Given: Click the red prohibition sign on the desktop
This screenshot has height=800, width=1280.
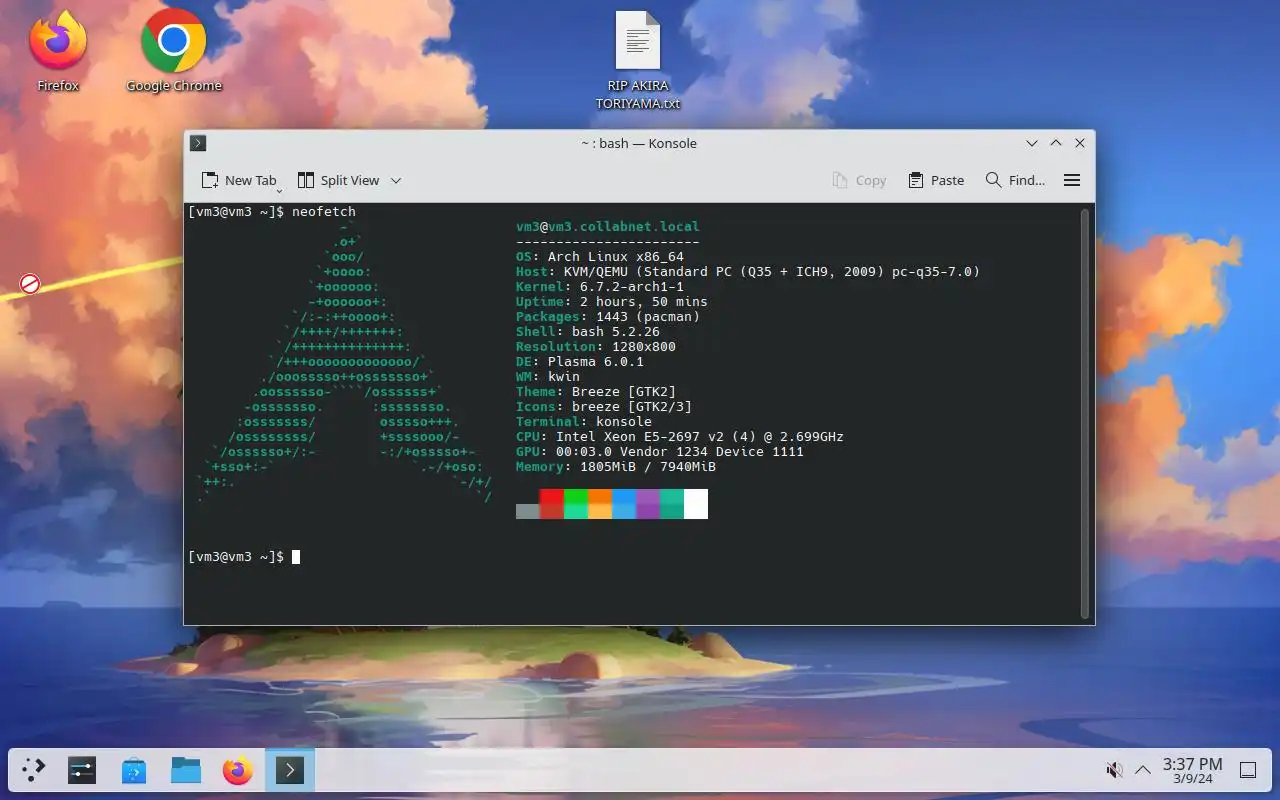Looking at the screenshot, I should click(30, 285).
